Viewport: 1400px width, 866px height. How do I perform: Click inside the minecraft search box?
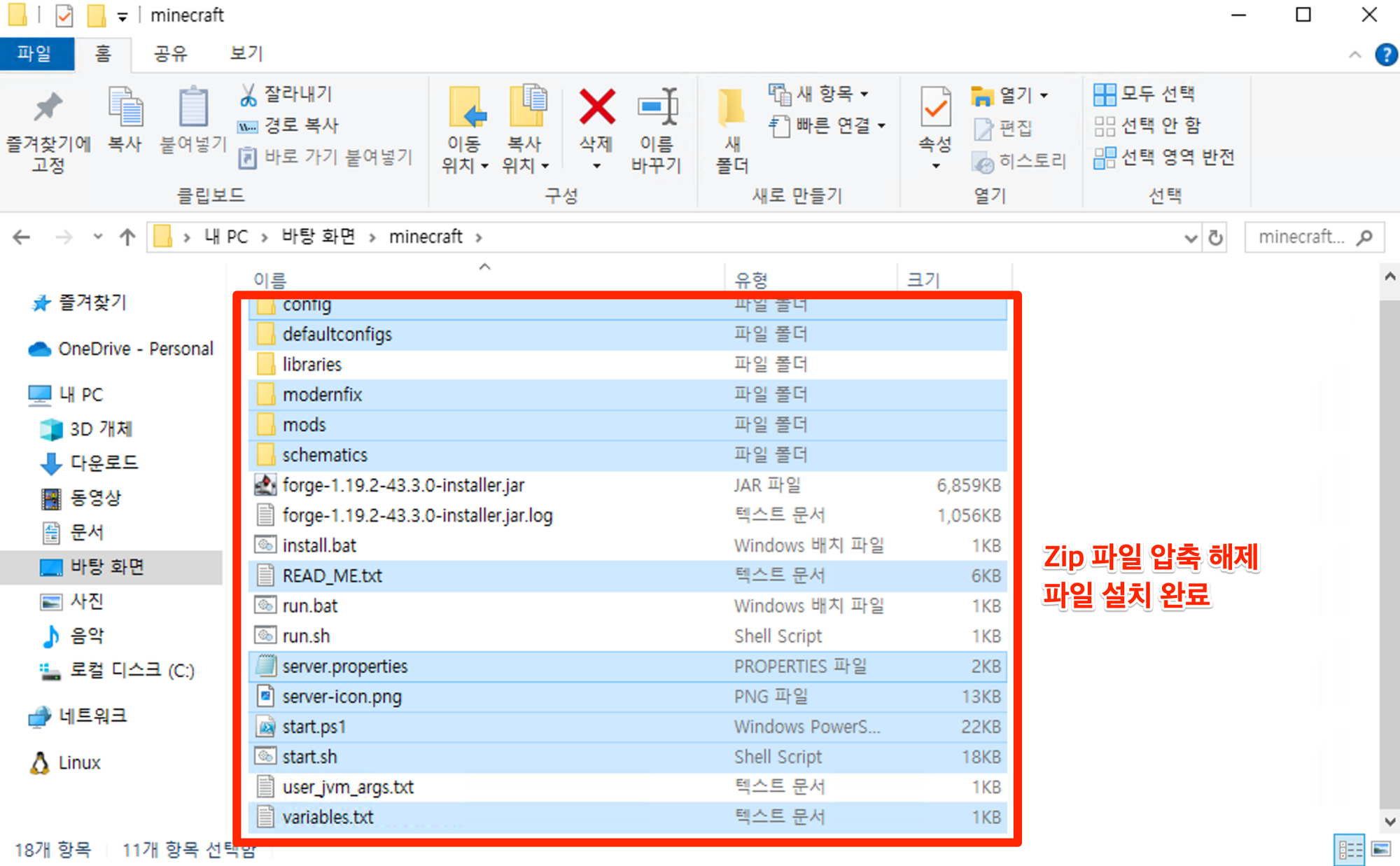click(x=1302, y=237)
